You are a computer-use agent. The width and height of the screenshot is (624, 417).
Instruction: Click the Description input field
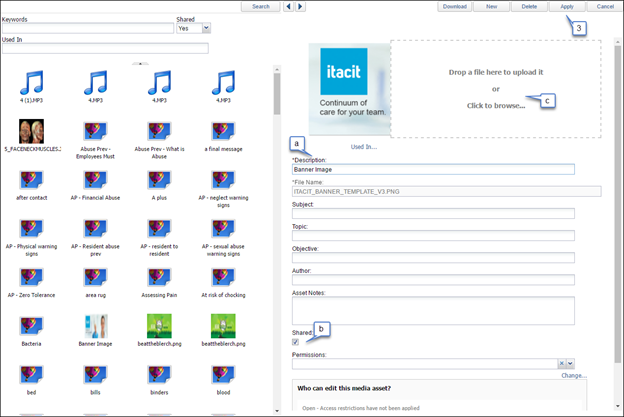coord(433,170)
